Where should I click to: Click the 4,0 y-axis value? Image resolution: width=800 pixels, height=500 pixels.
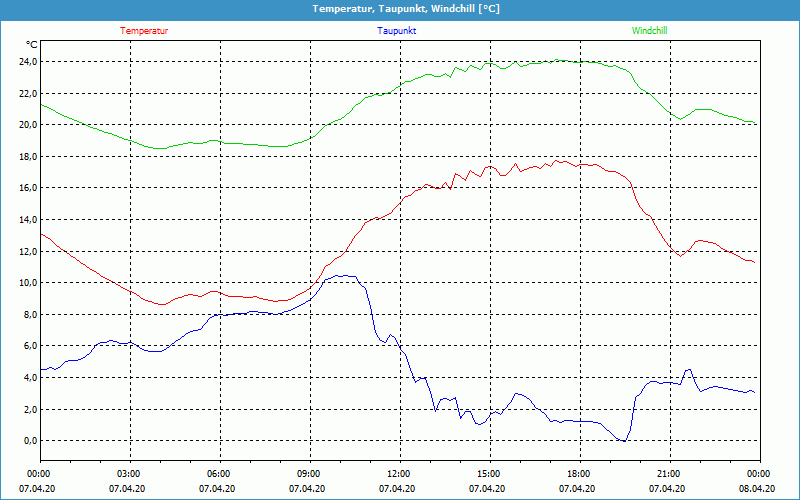pos(29,378)
